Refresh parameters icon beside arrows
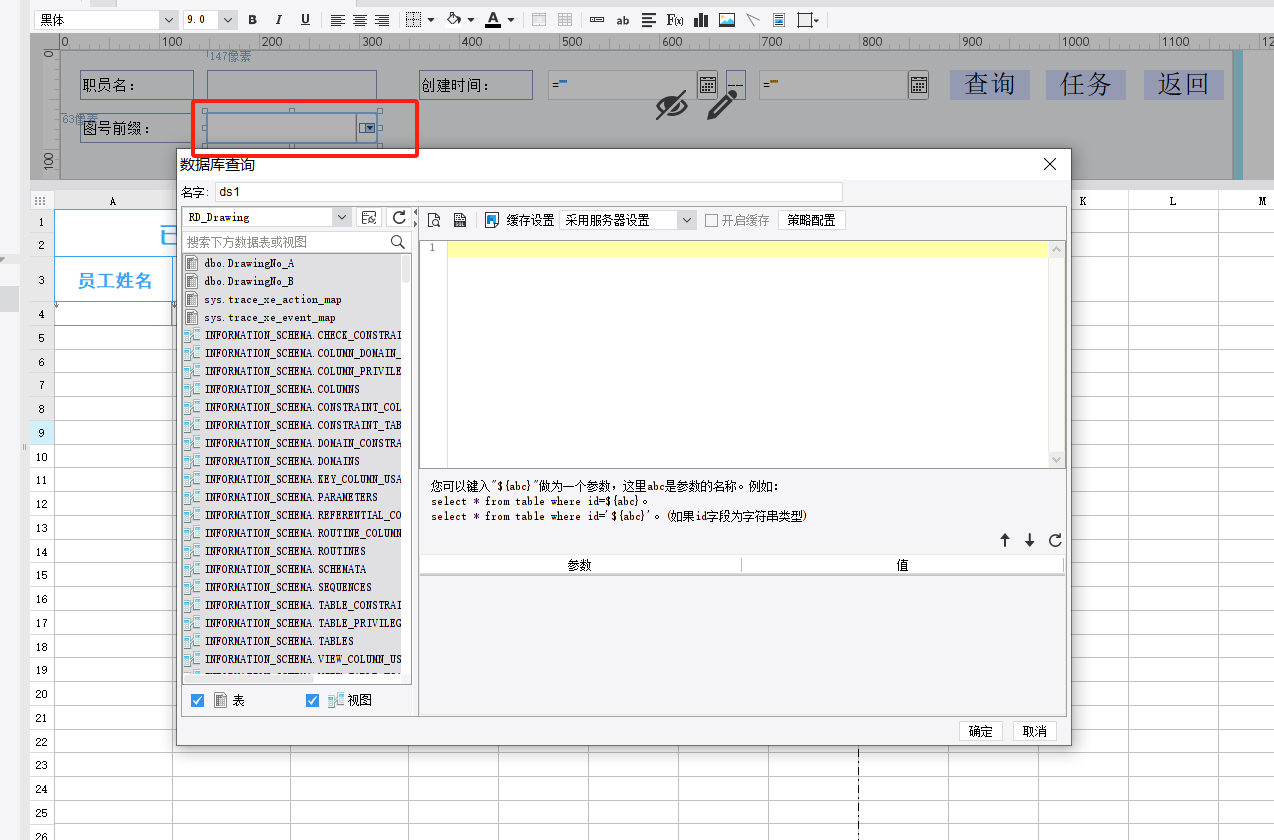This screenshot has height=840, width=1274. (x=1055, y=540)
